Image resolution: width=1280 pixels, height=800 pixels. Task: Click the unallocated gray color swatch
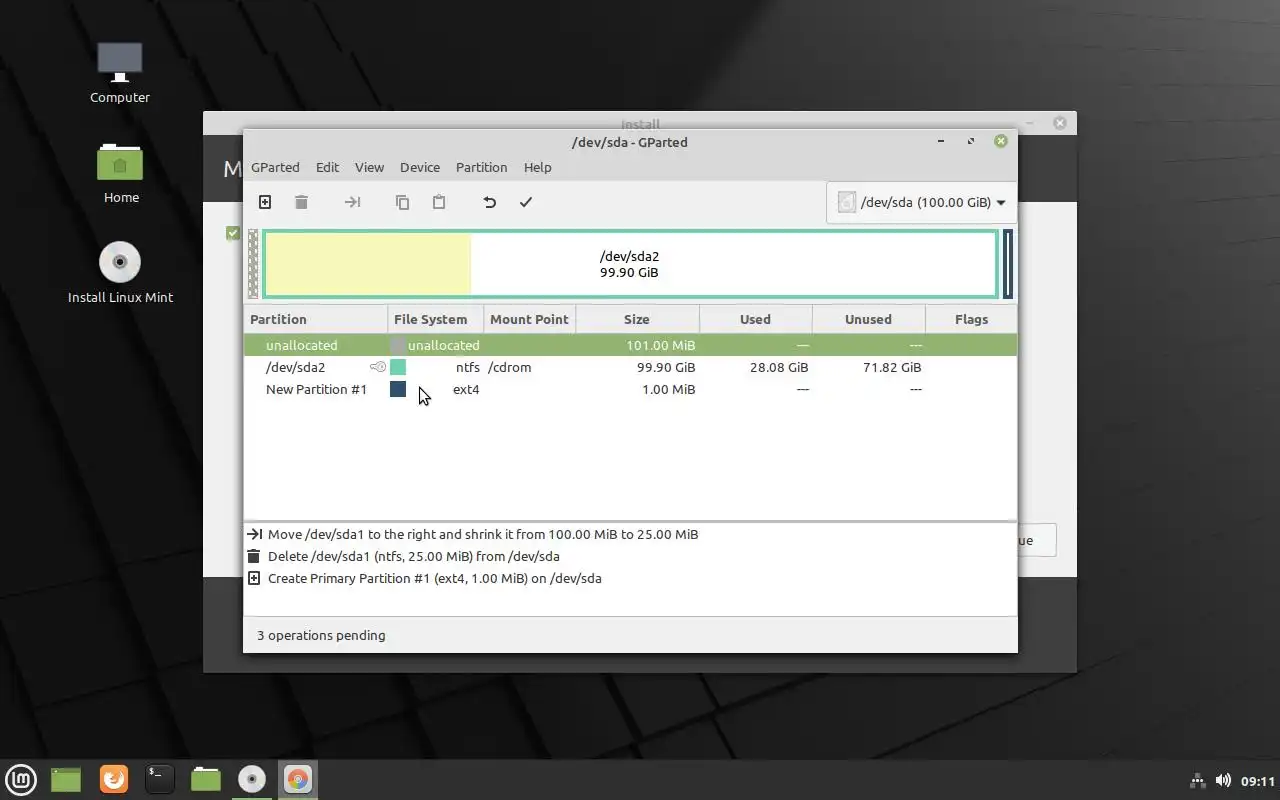(398, 345)
